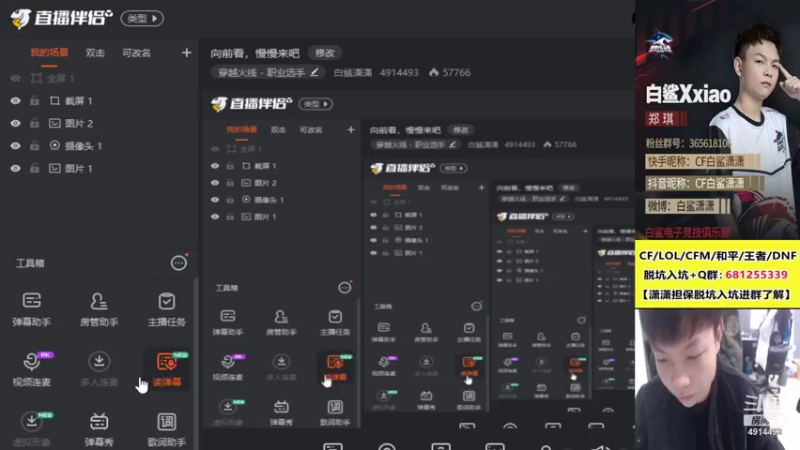Screen dimensions: 800x450
Task: Select the 可改名 tab in the largest nested preview
Action: click(311, 130)
